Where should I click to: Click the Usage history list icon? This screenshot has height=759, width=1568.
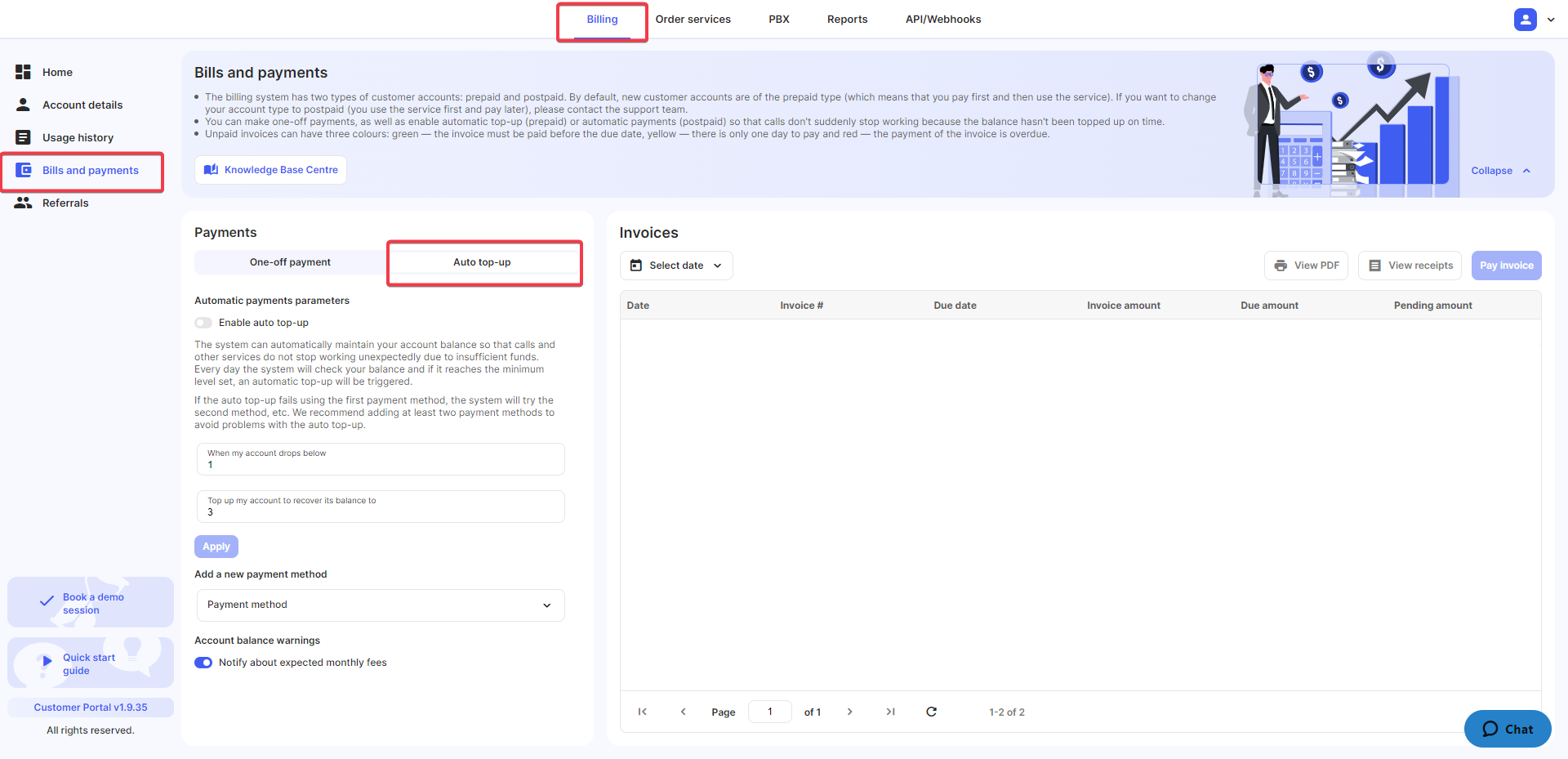[x=23, y=137]
